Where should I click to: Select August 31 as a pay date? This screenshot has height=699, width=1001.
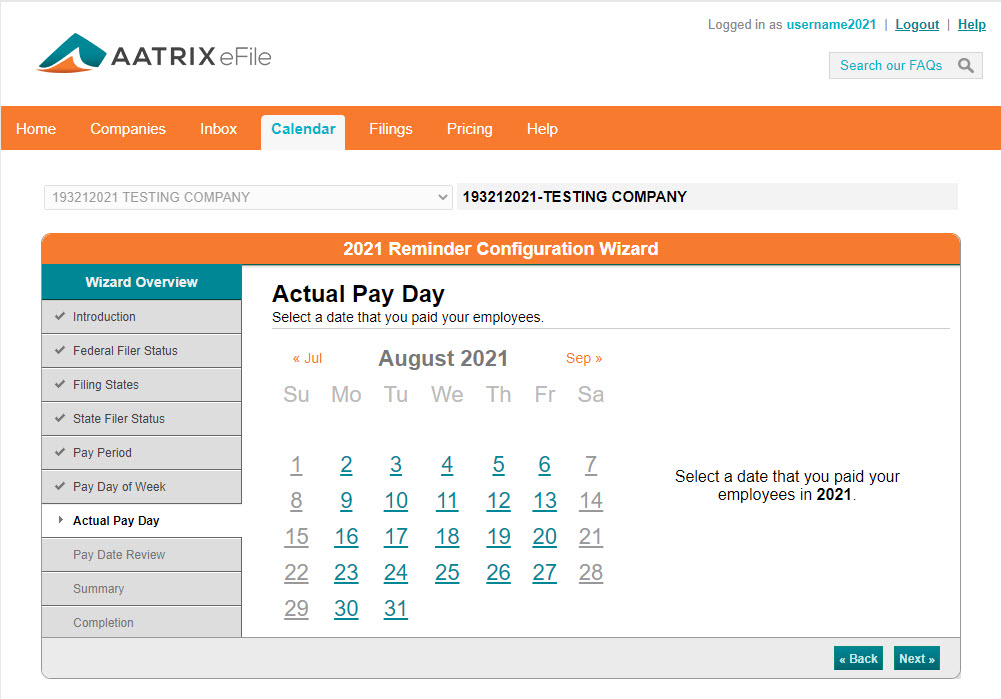tap(395, 608)
